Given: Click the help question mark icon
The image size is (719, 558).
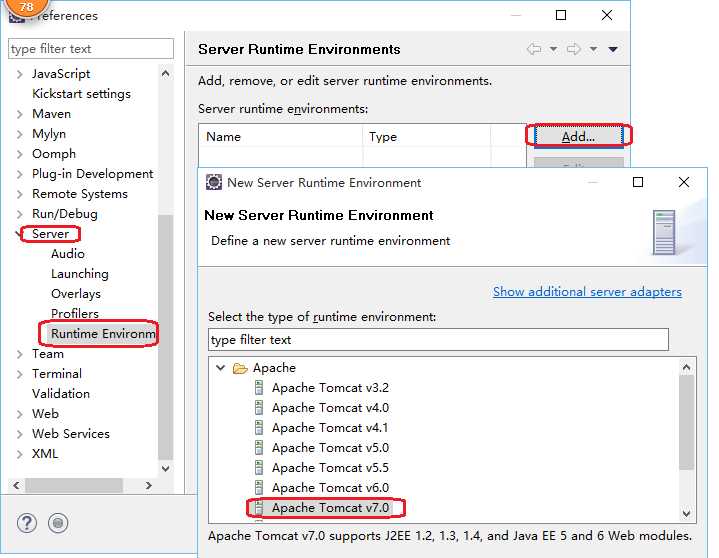Looking at the screenshot, I should point(27,523).
